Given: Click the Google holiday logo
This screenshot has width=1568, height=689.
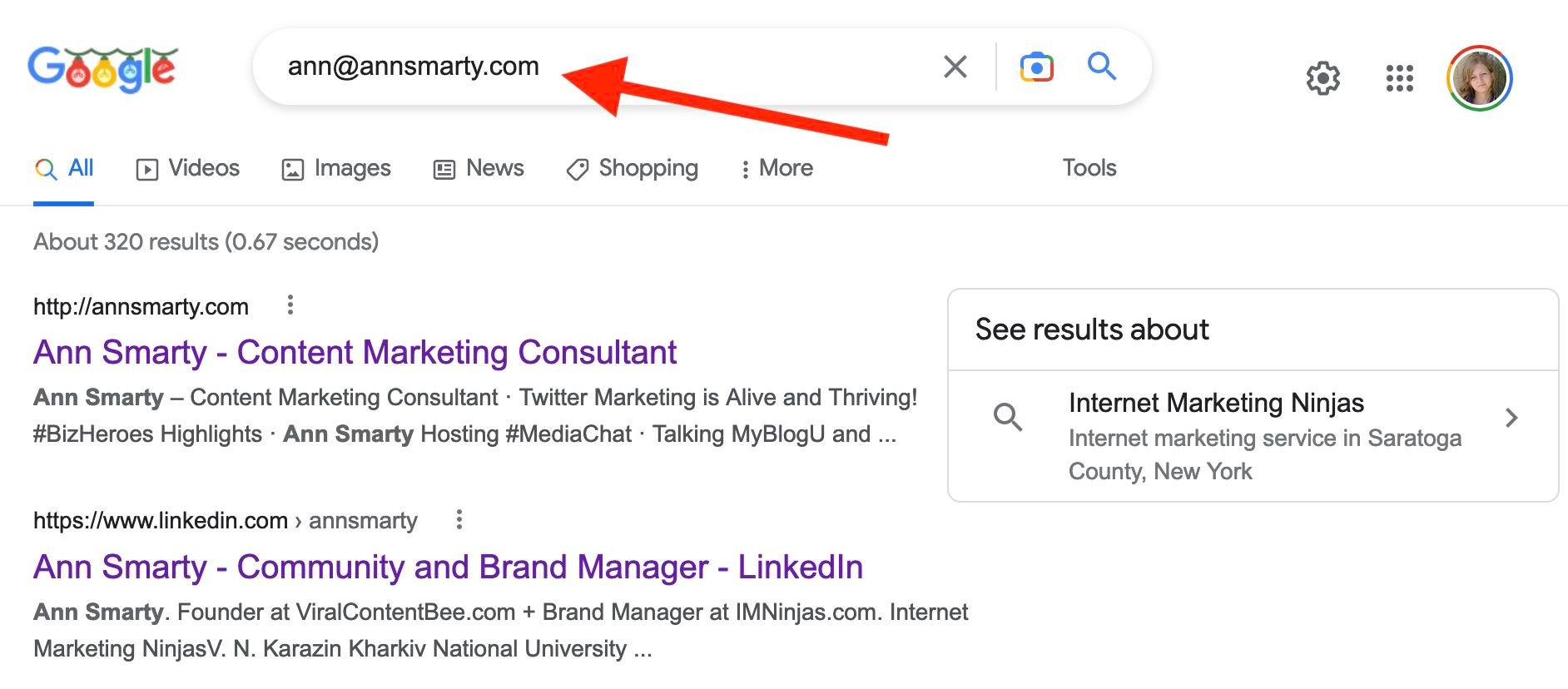Looking at the screenshot, I should coord(102,68).
